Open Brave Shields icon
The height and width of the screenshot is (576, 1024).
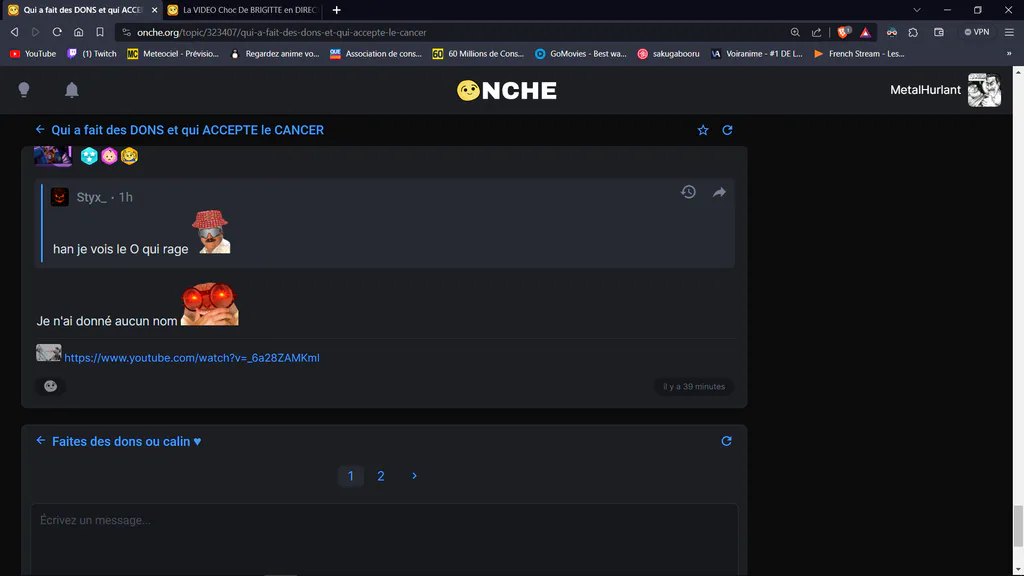[844, 32]
